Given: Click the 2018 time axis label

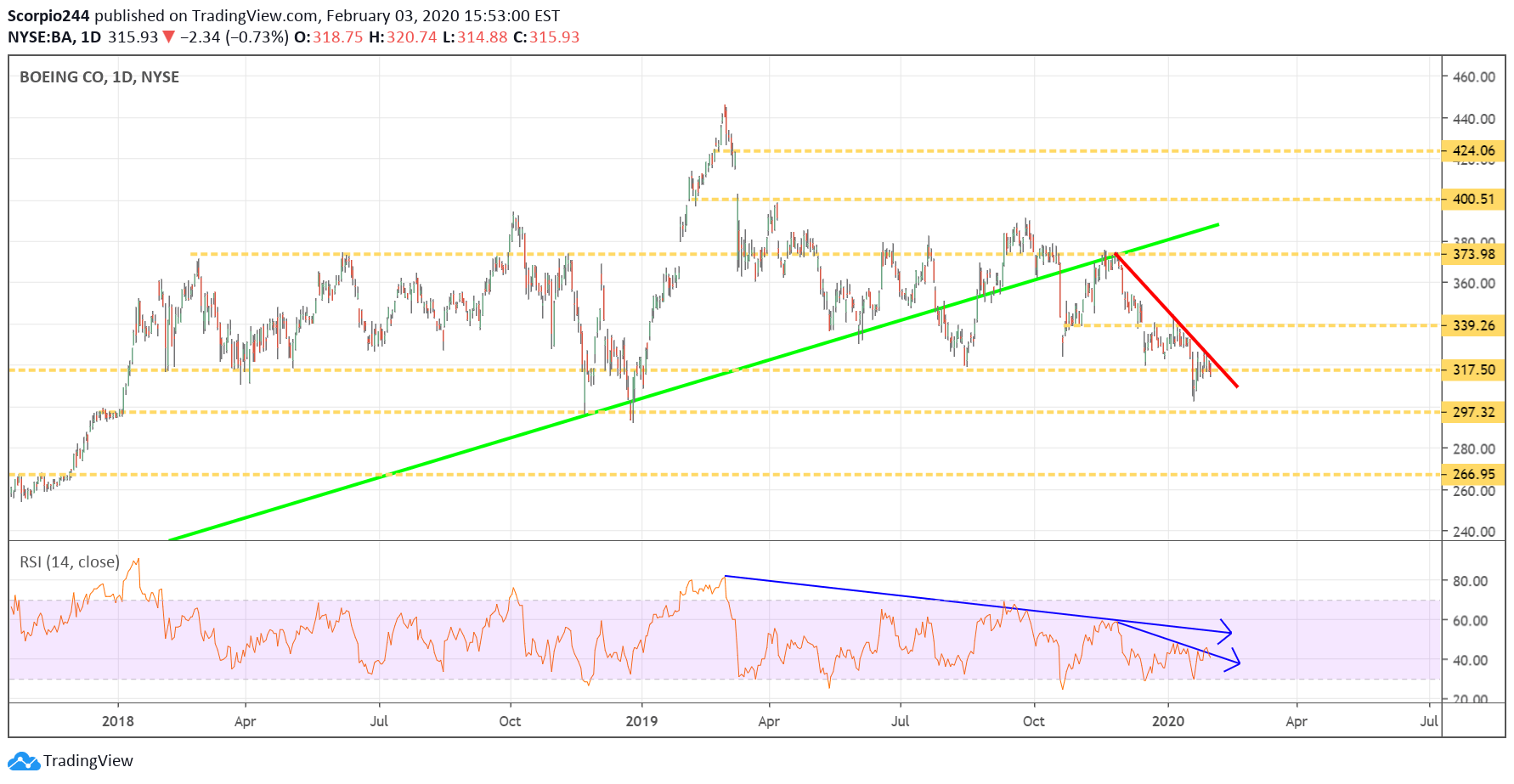Looking at the screenshot, I should pos(118,721).
